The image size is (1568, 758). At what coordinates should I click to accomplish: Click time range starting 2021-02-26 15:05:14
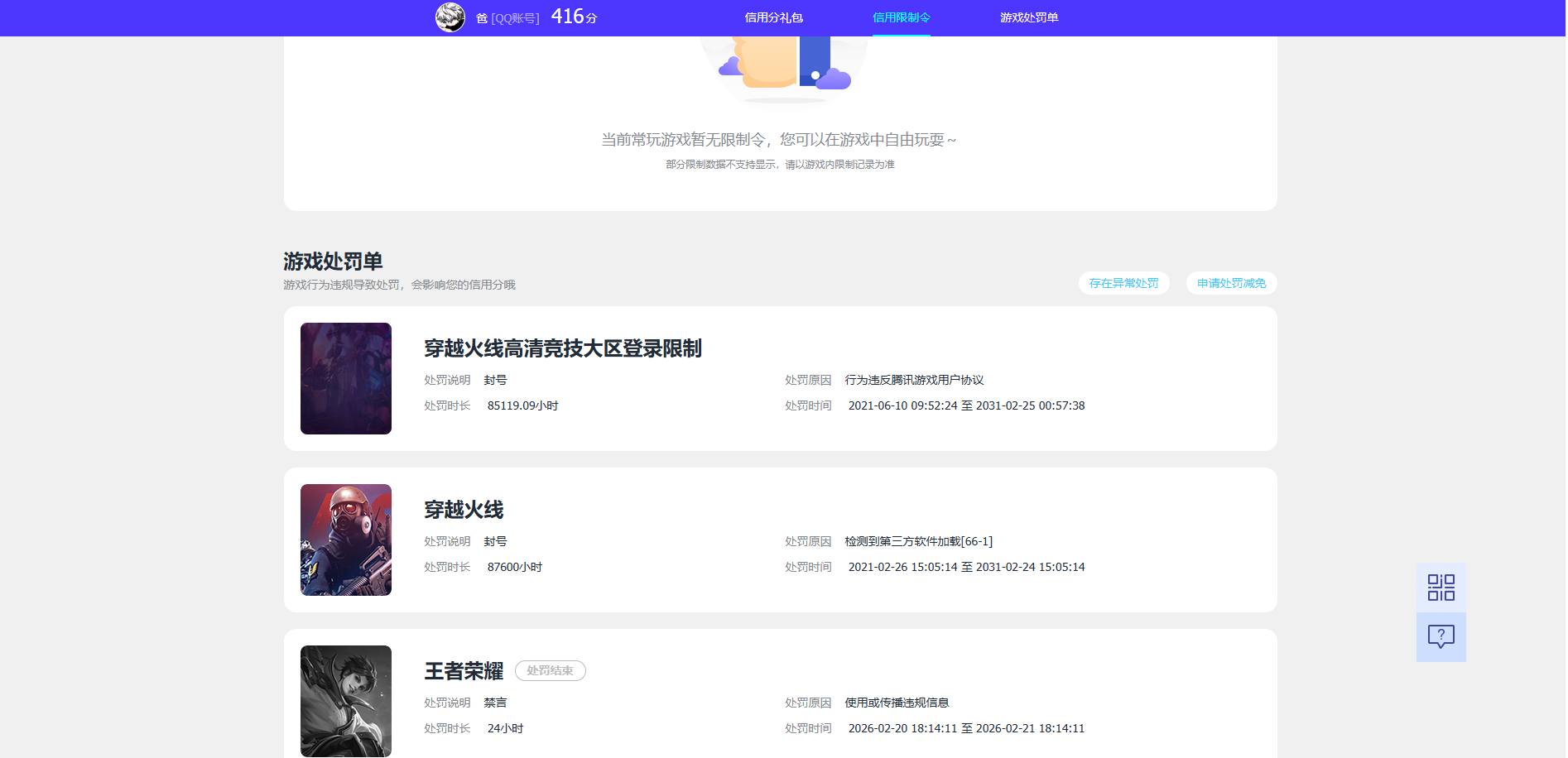[966, 567]
